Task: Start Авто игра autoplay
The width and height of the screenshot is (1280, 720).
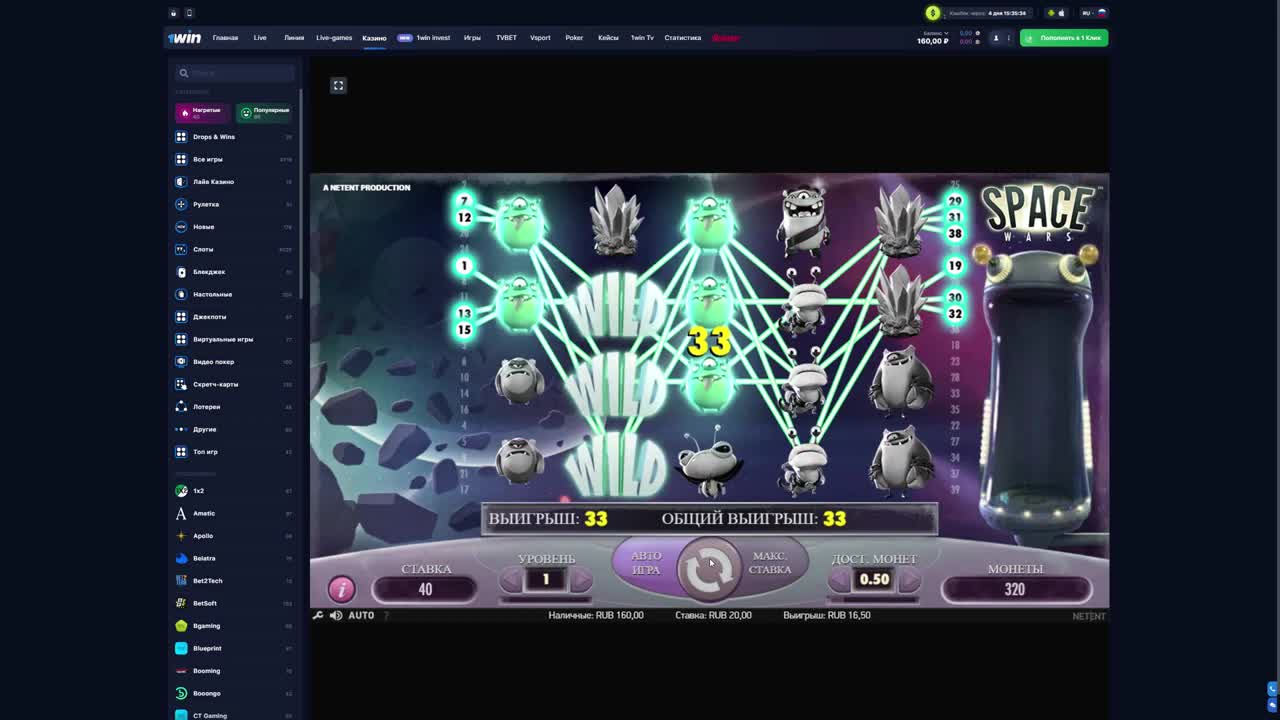Action: (646, 563)
